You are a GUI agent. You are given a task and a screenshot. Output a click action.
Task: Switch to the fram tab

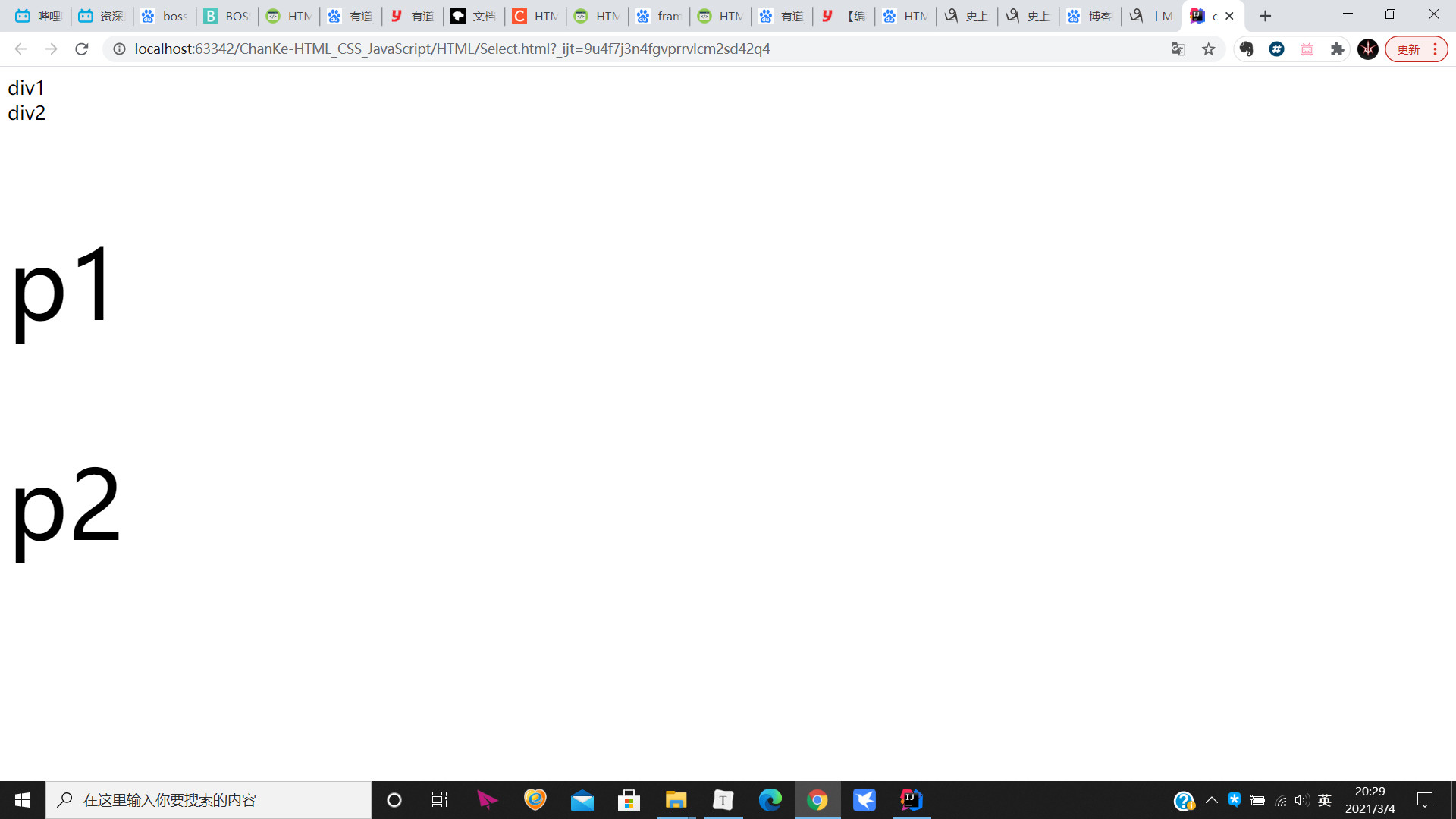tap(658, 16)
